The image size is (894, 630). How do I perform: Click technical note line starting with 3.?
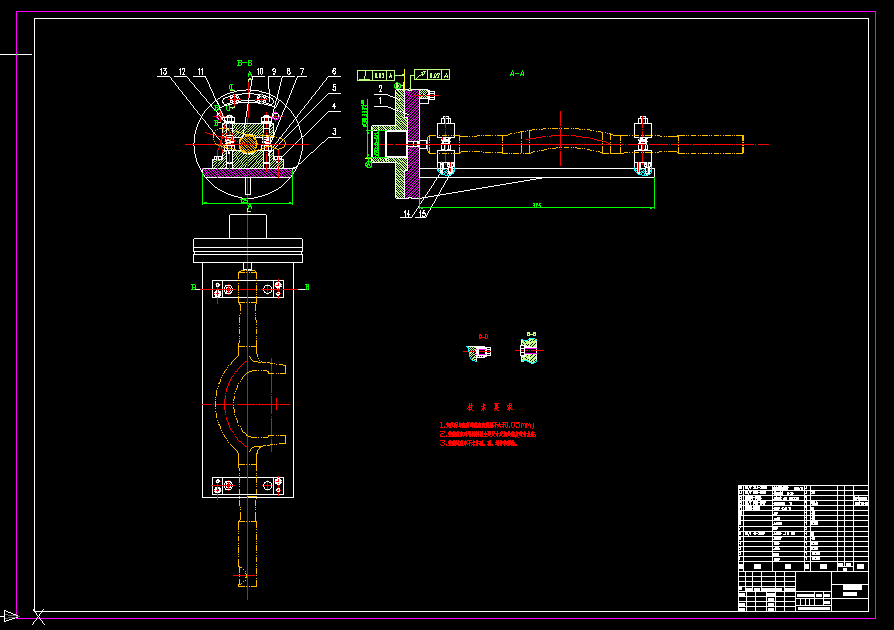pos(478,443)
